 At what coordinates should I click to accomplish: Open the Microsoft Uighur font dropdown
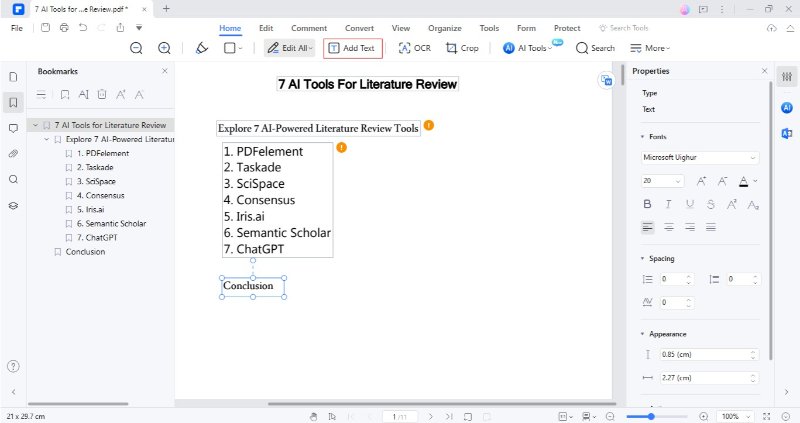pyautogui.click(x=700, y=158)
